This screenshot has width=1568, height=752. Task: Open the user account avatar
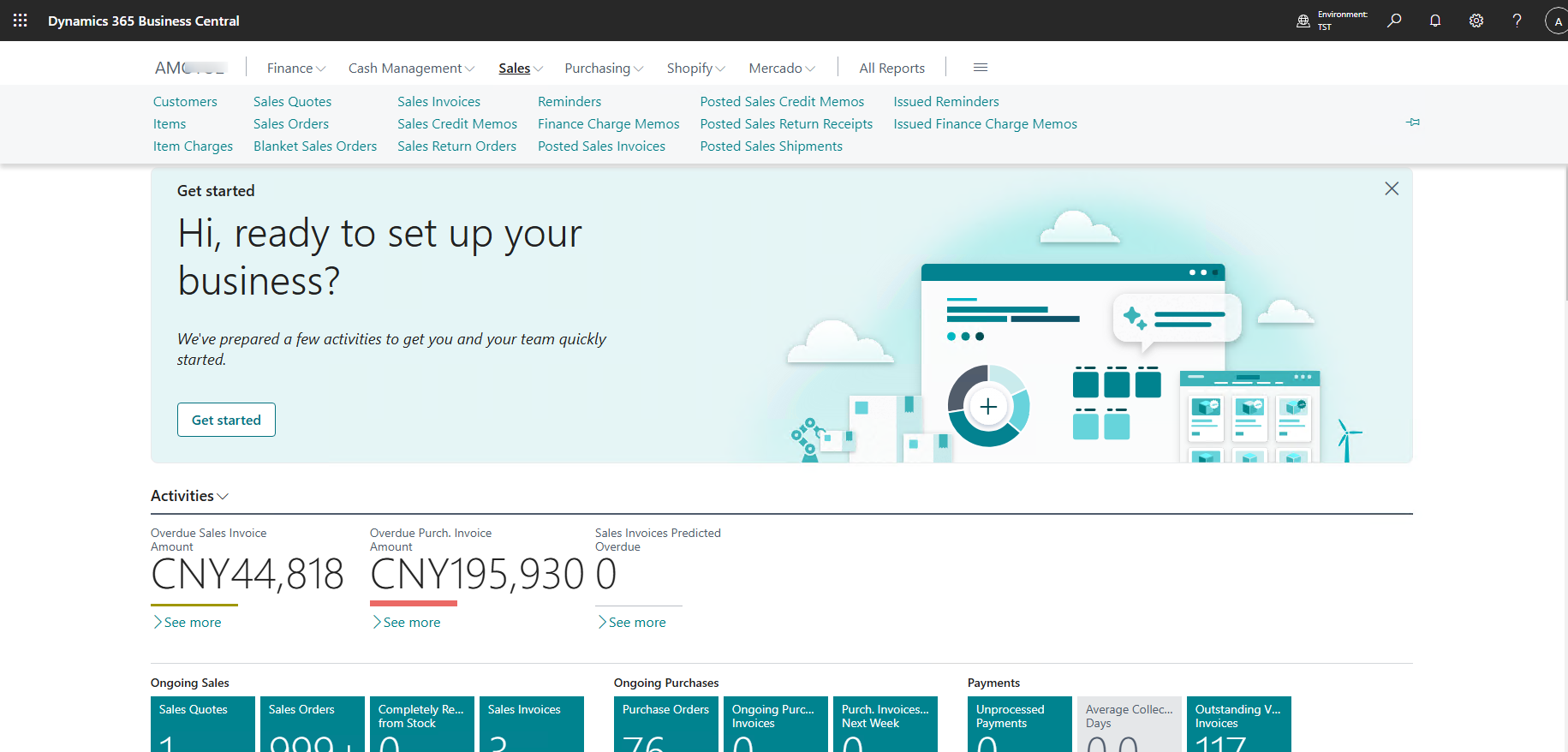(1556, 21)
